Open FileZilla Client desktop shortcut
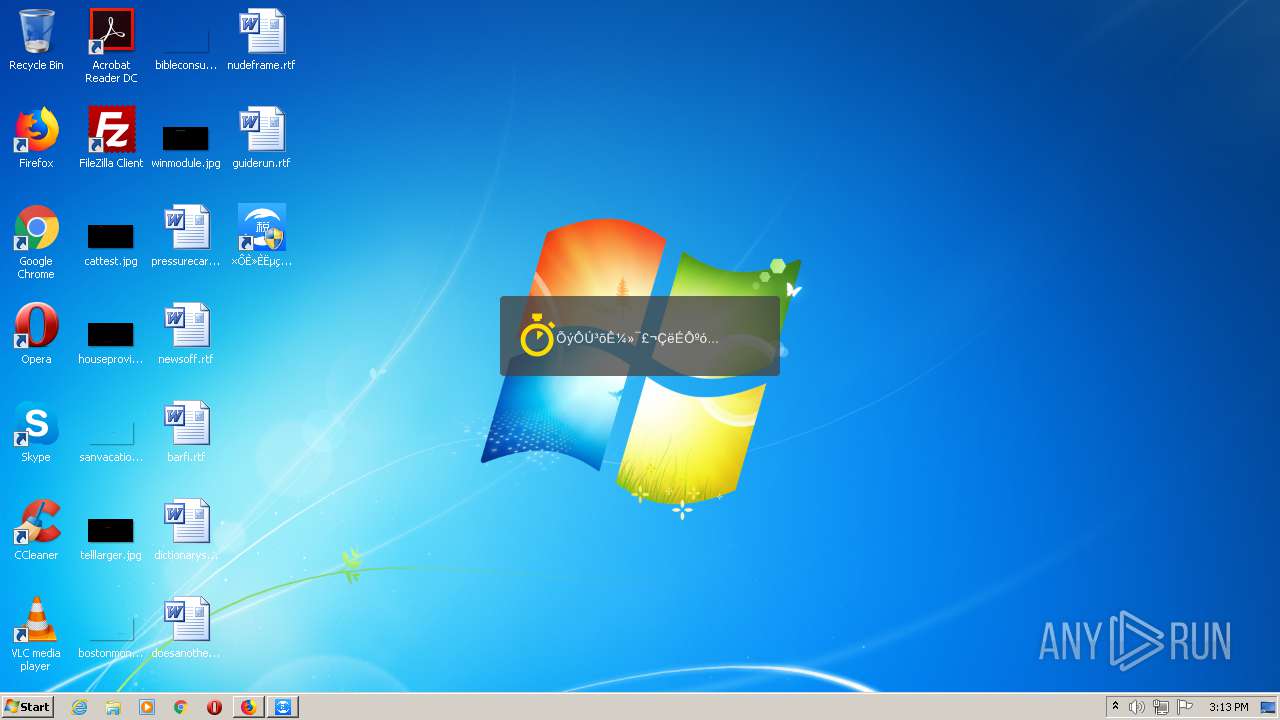Viewport: 1280px width, 720px height. click(x=111, y=138)
